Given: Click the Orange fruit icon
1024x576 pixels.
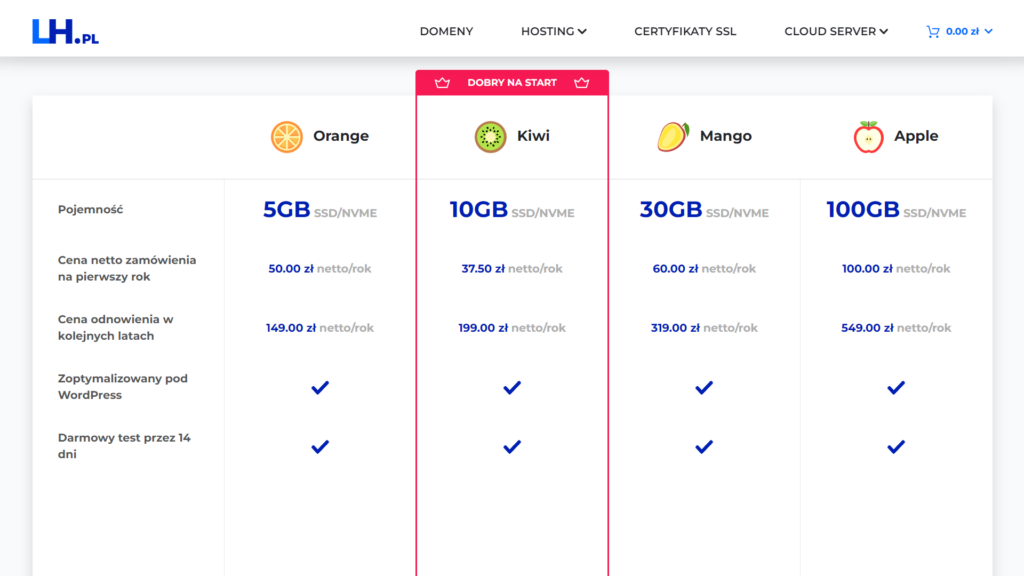Looking at the screenshot, I should (287, 136).
